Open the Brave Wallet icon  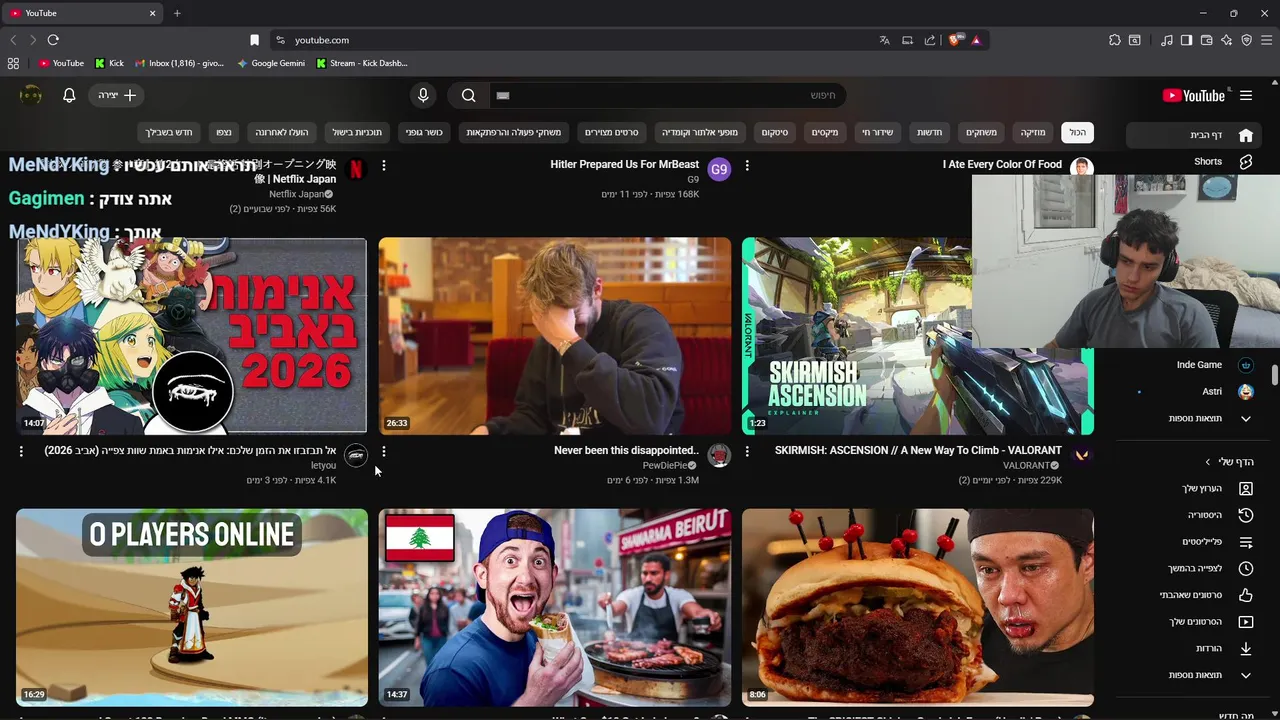point(1206,40)
